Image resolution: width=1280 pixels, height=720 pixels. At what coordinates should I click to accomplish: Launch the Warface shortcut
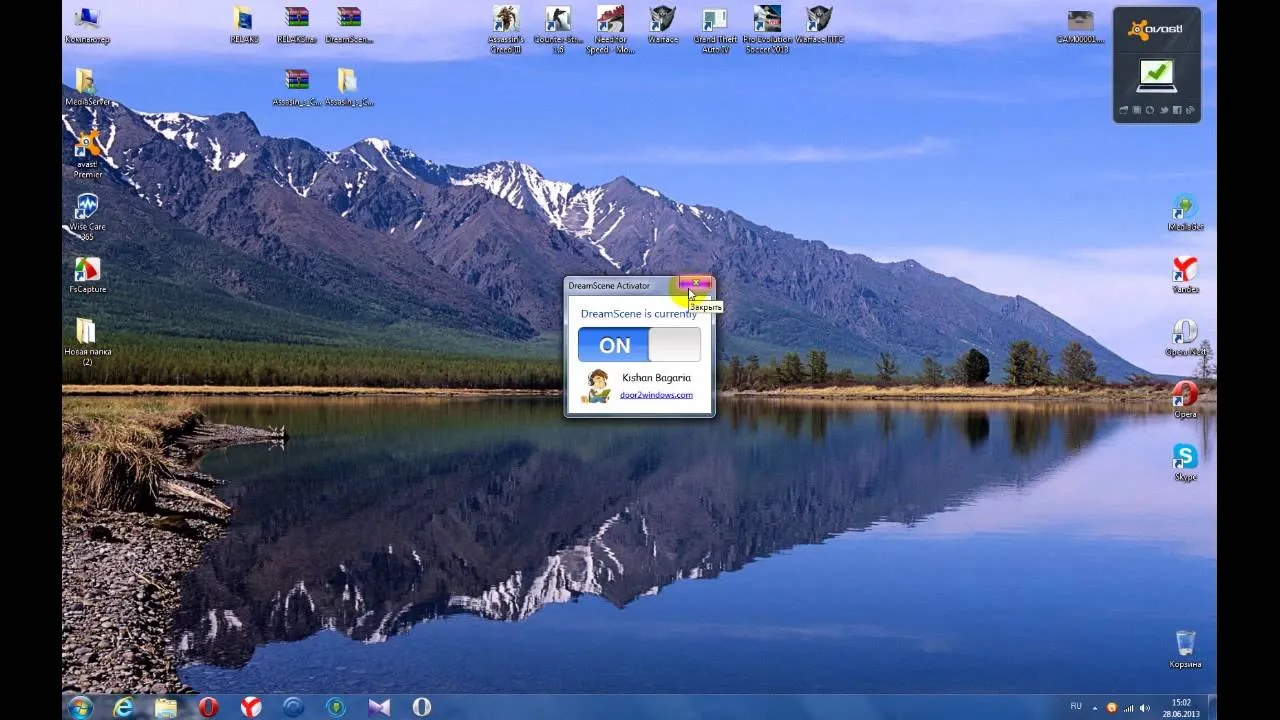pos(662,25)
